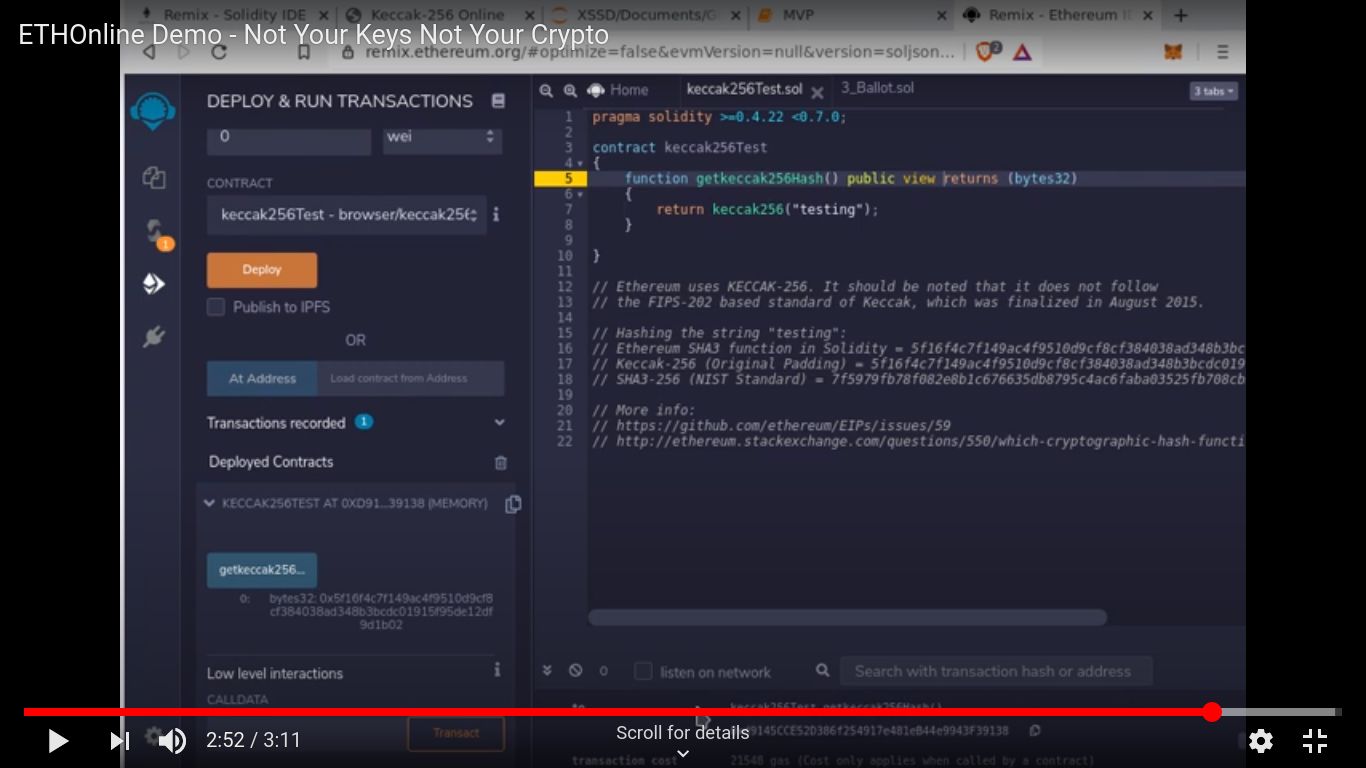Call the getkeccak256... function button

262,570
